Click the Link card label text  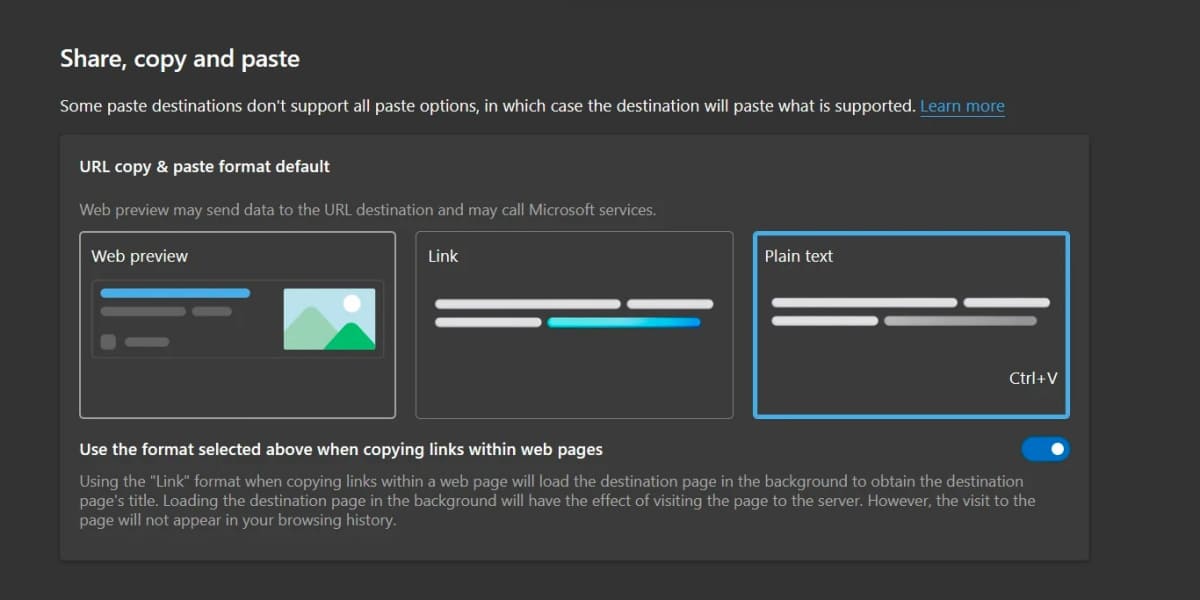pyautogui.click(x=443, y=256)
